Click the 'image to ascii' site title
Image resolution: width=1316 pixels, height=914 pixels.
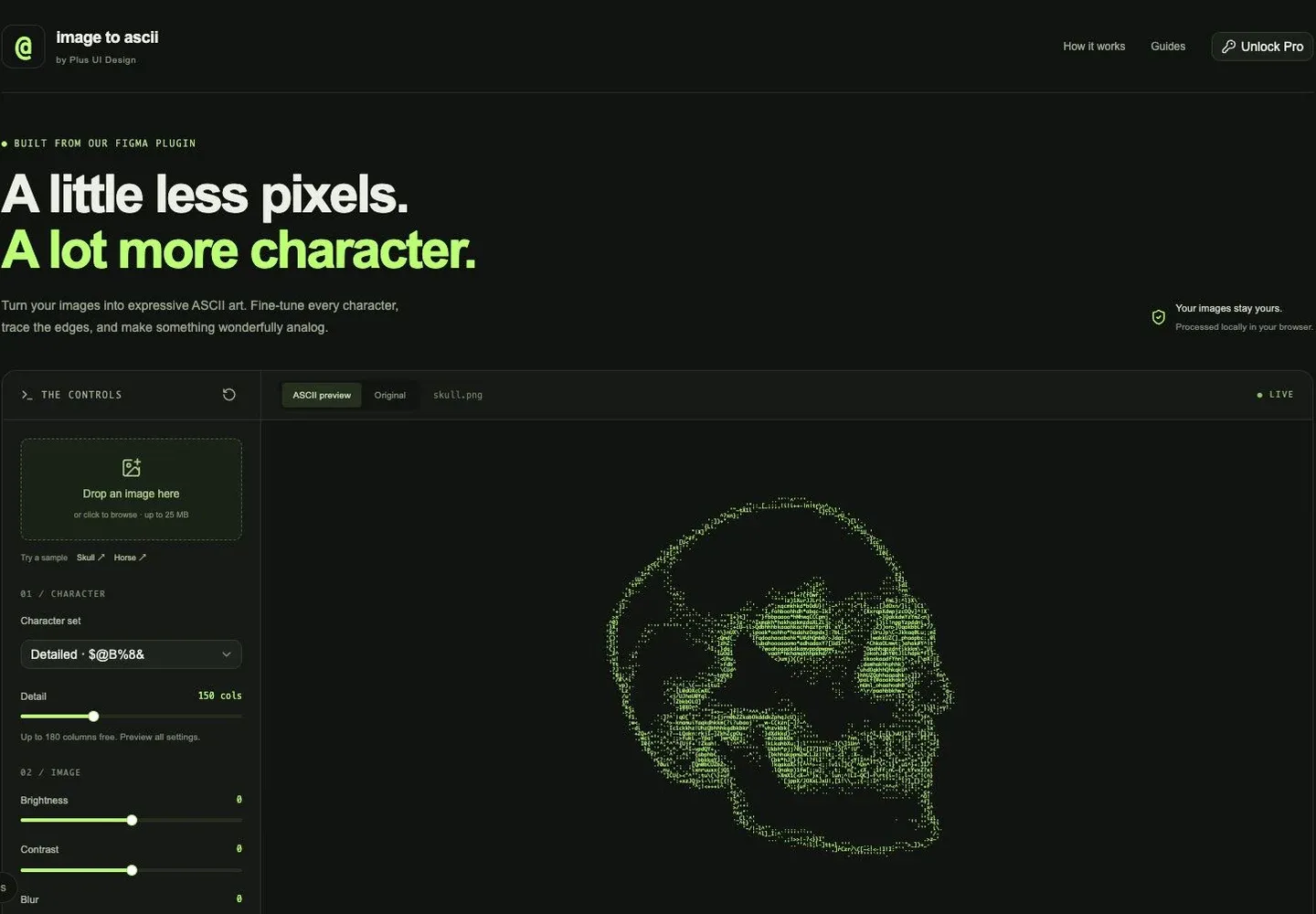pyautogui.click(x=107, y=37)
